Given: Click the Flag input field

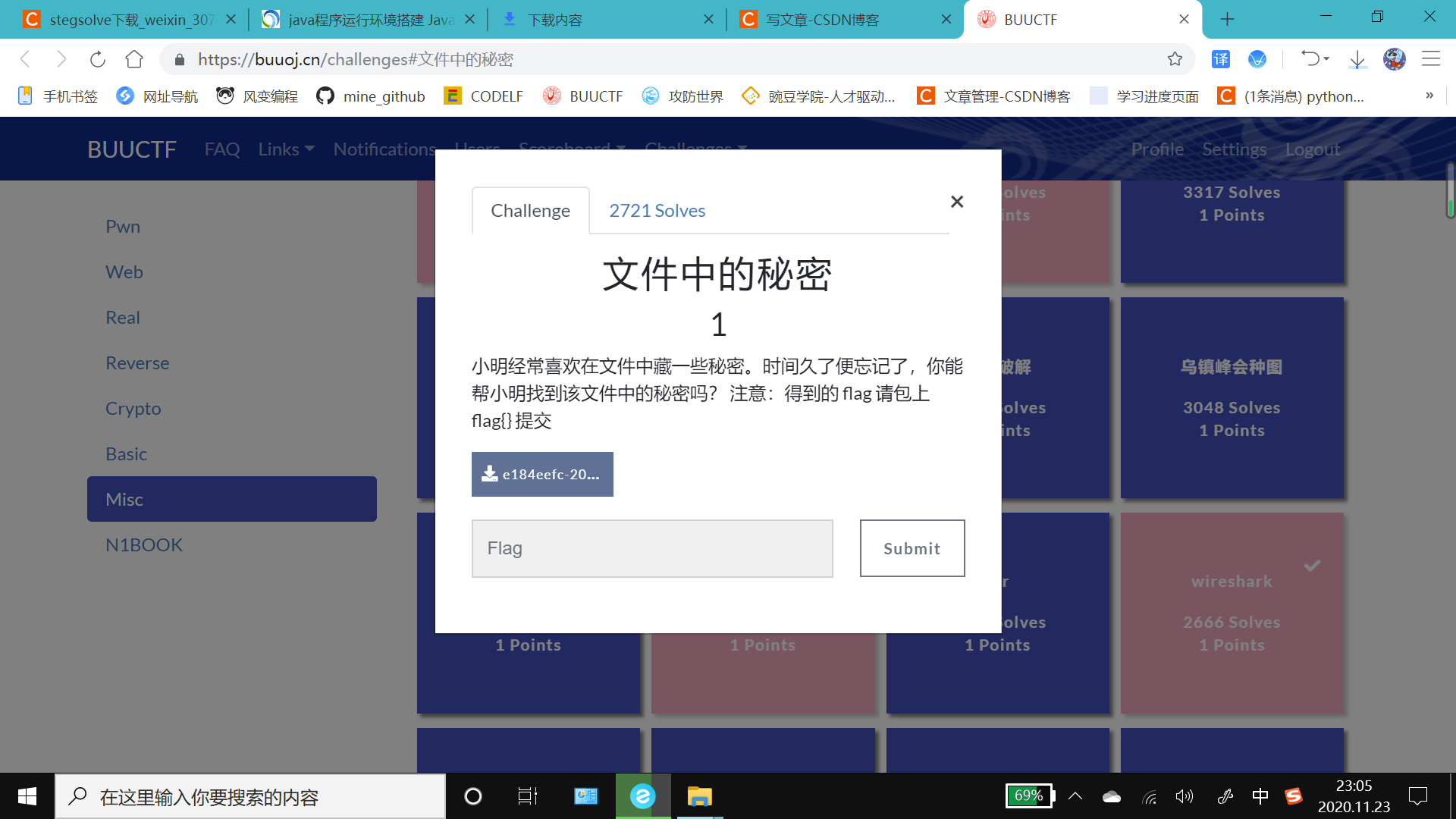Looking at the screenshot, I should pyautogui.click(x=652, y=548).
